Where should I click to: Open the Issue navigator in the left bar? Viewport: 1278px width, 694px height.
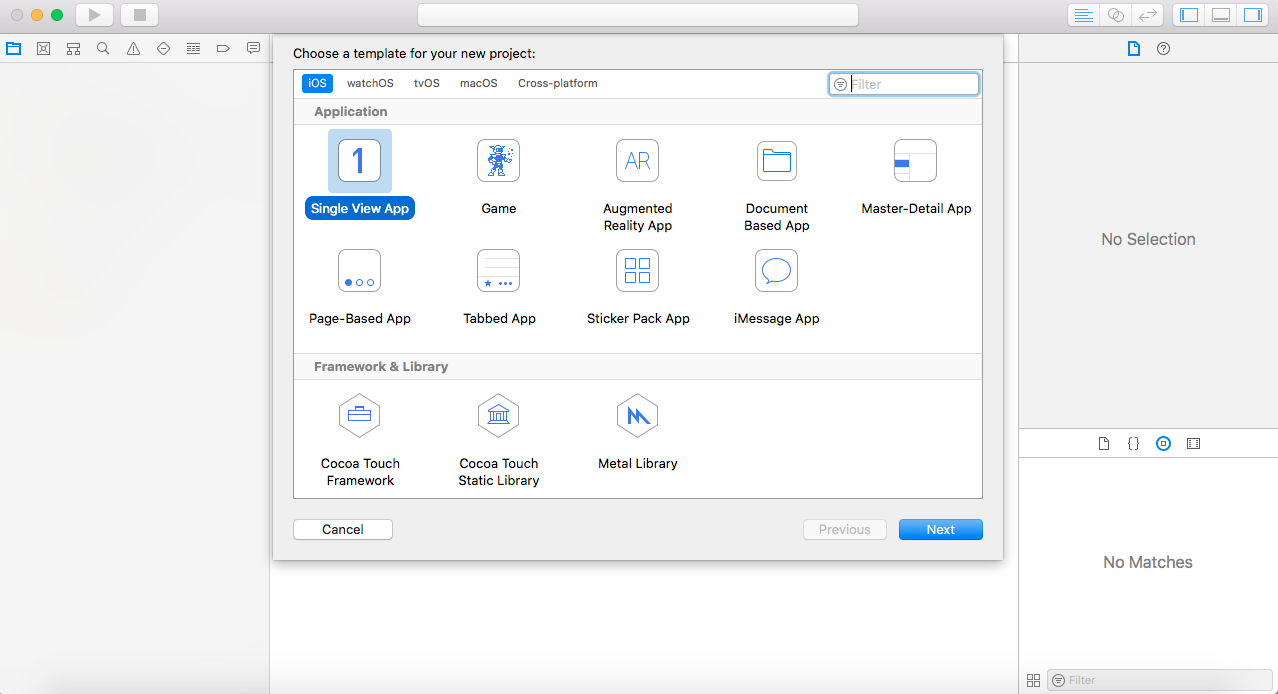point(133,47)
